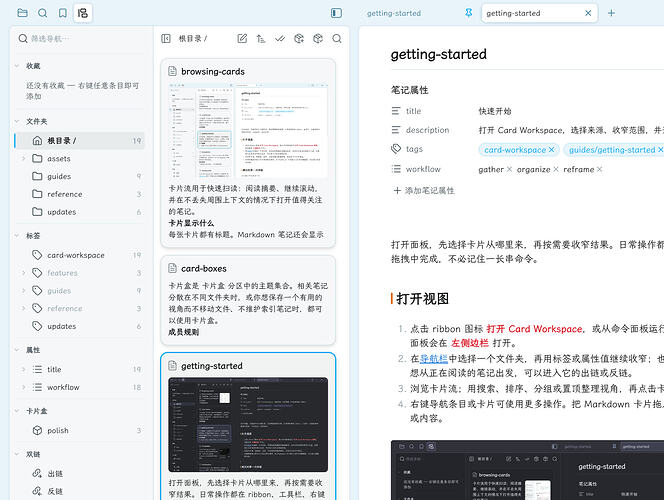
Task: Click the description property icon
Action: (396, 130)
